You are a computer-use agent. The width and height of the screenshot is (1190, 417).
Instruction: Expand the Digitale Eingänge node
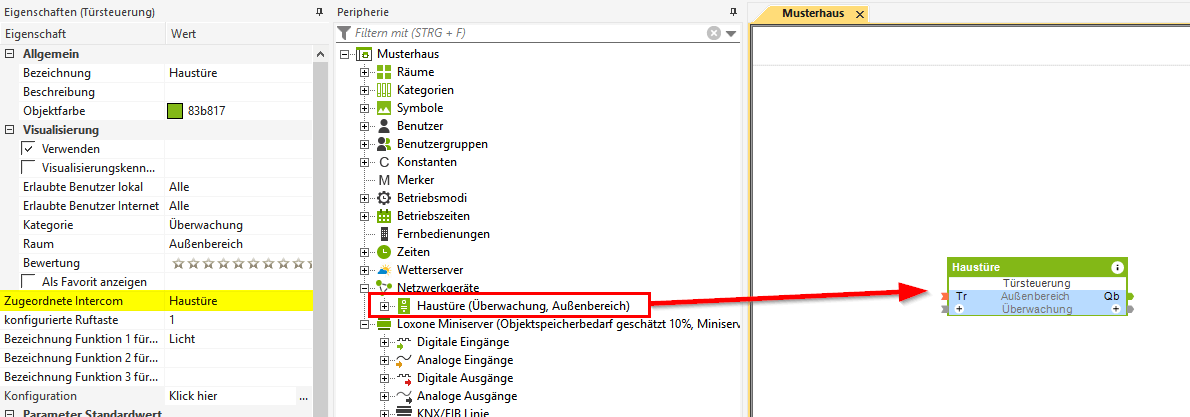385,342
